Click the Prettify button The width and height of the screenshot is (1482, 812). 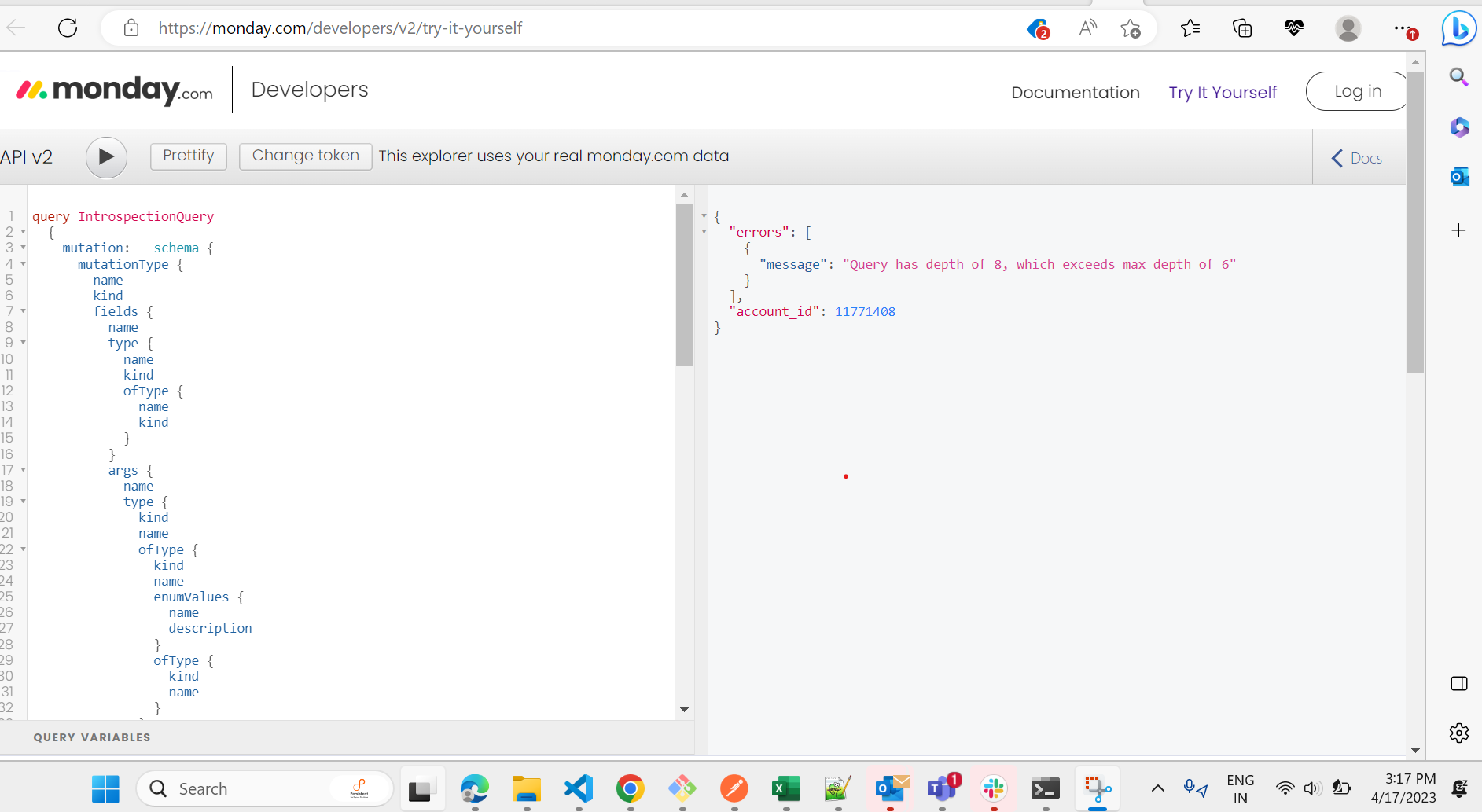(188, 156)
